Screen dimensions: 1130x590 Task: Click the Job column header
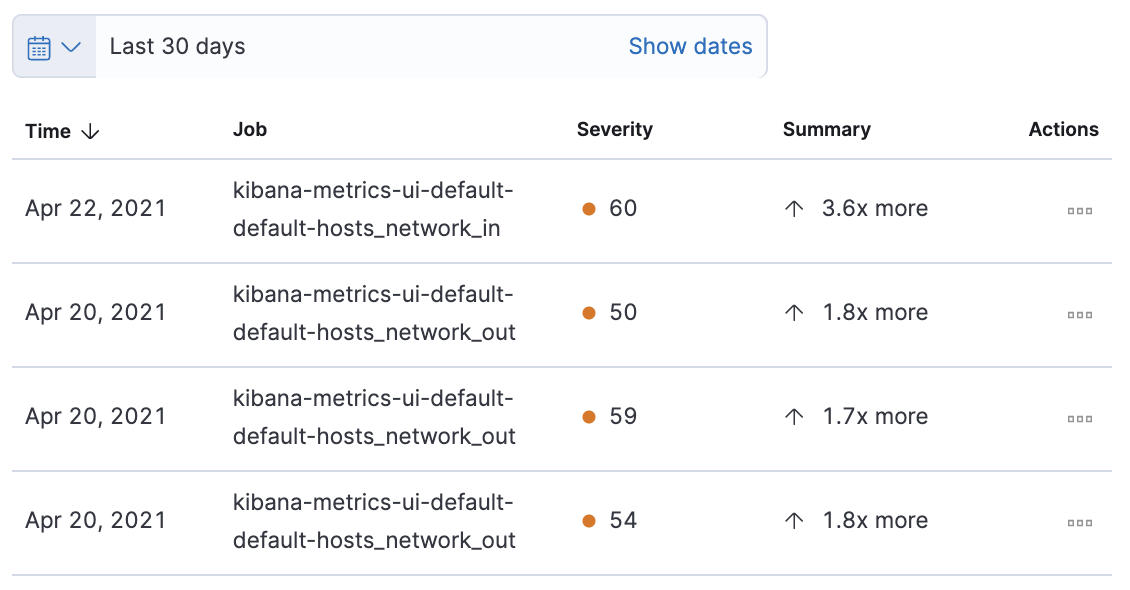click(250, 129)
